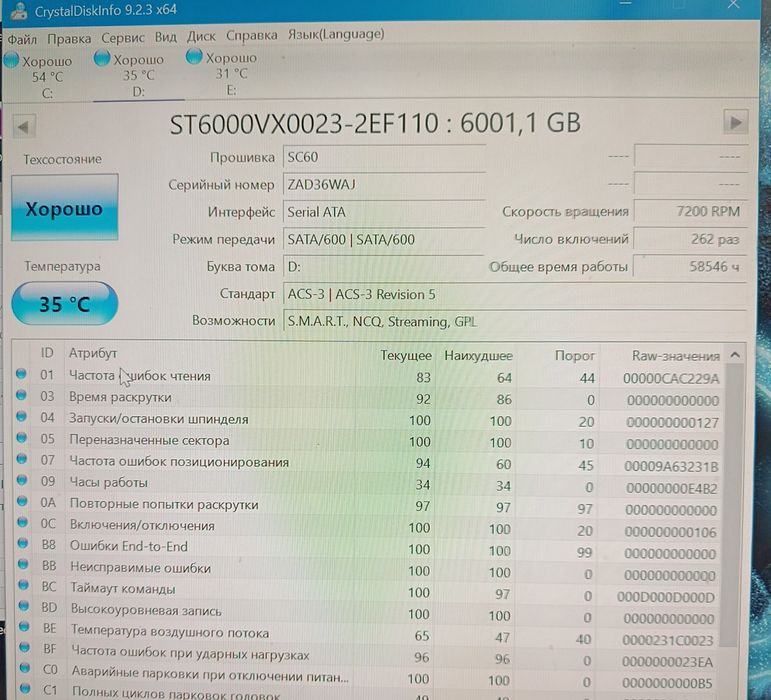Click the Хорошо health status button
The width and height of the screenshot is (771, 700).
click(64, 207)
